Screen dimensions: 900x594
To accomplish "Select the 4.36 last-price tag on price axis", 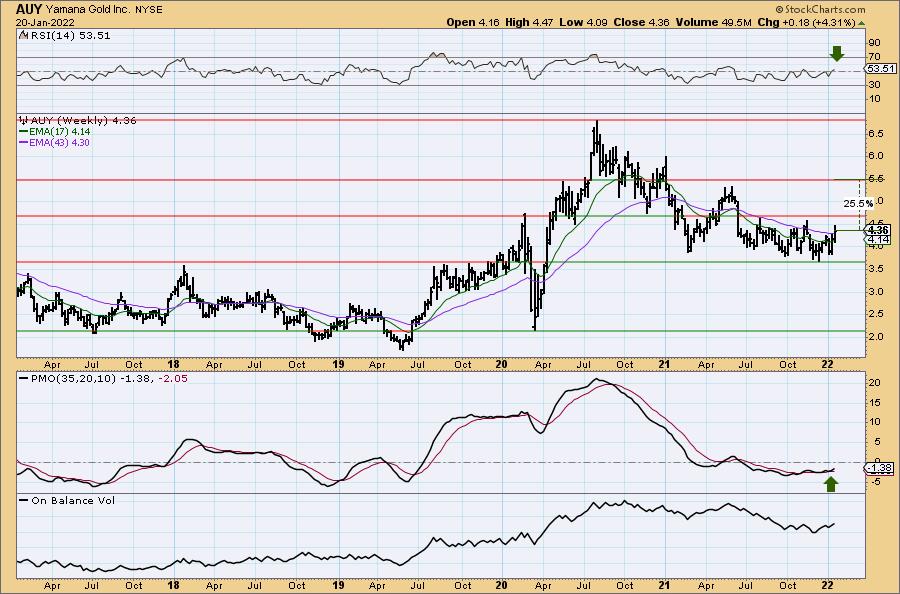I will pos(879,230).
